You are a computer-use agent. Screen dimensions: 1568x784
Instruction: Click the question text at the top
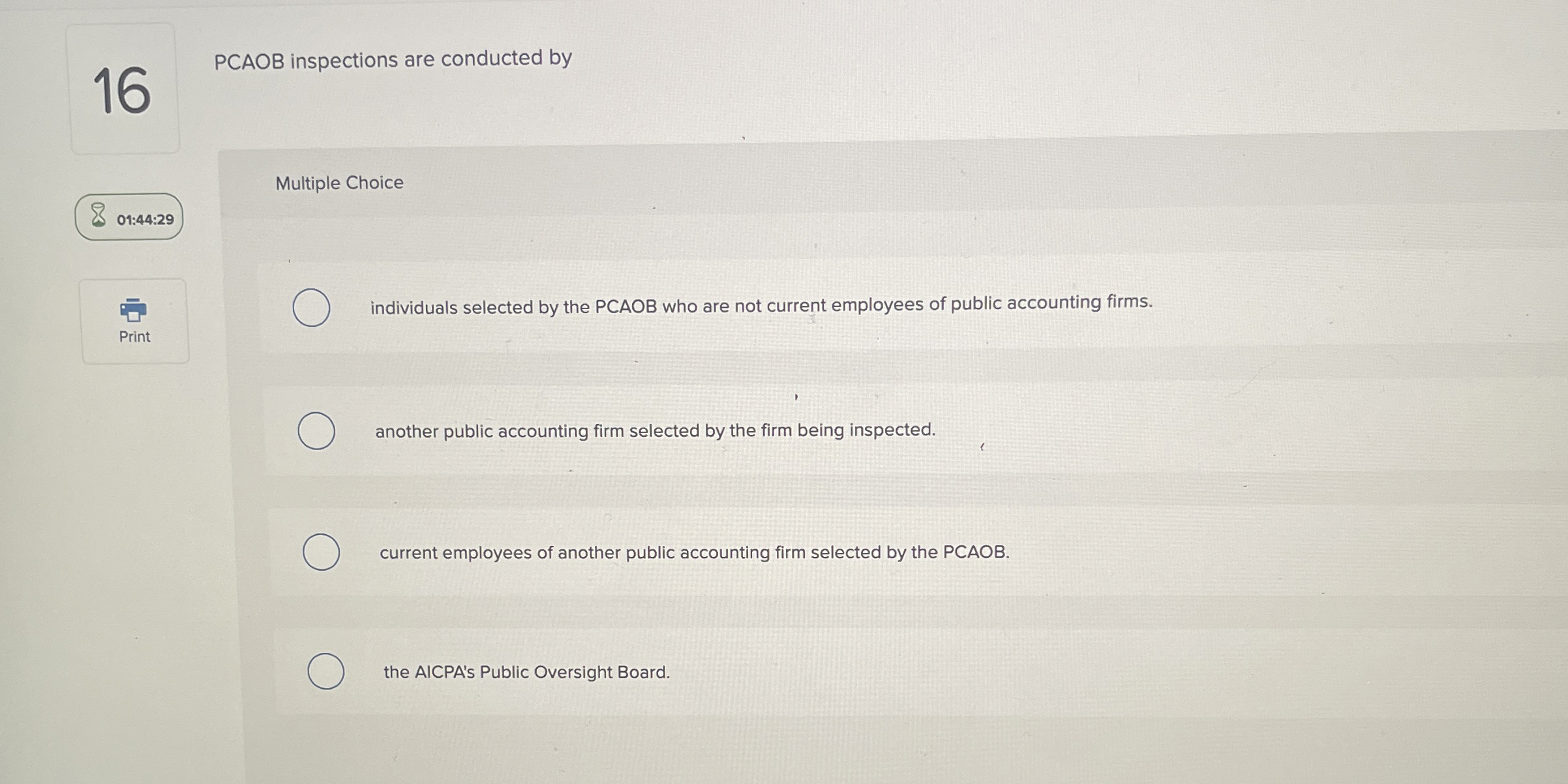click(x=393, y=59)
